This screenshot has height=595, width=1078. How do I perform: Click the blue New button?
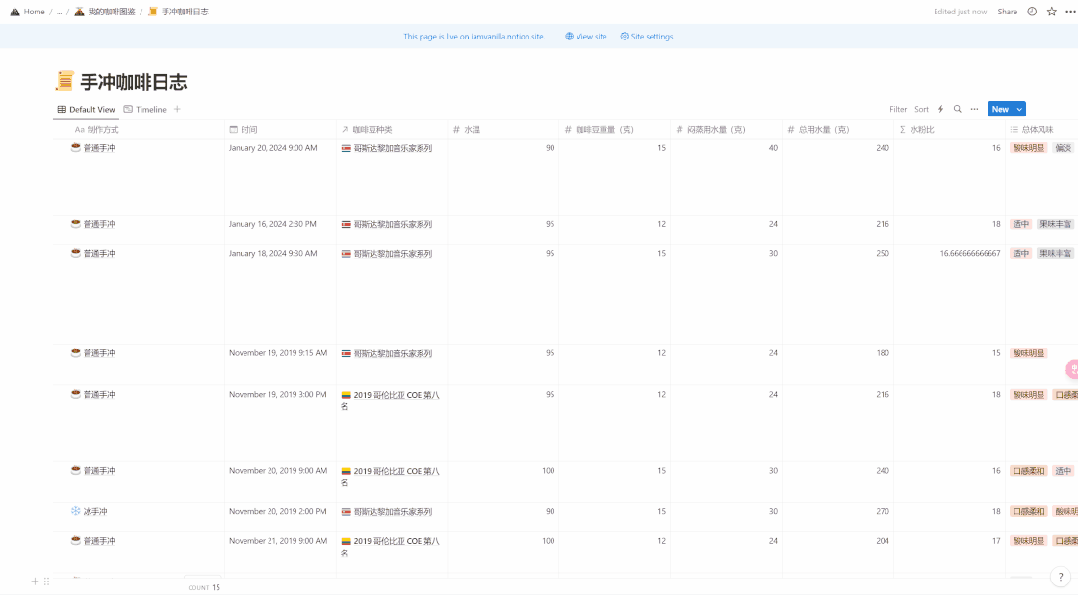point(1000,109)
